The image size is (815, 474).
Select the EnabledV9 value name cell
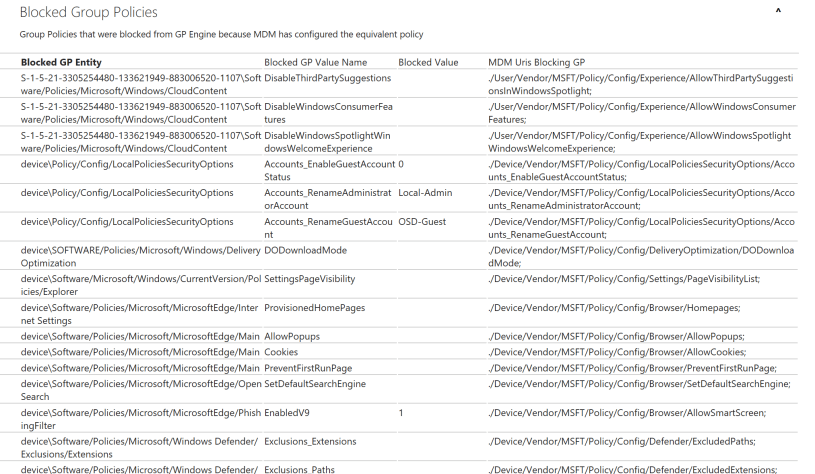click(x=288, y=412)
